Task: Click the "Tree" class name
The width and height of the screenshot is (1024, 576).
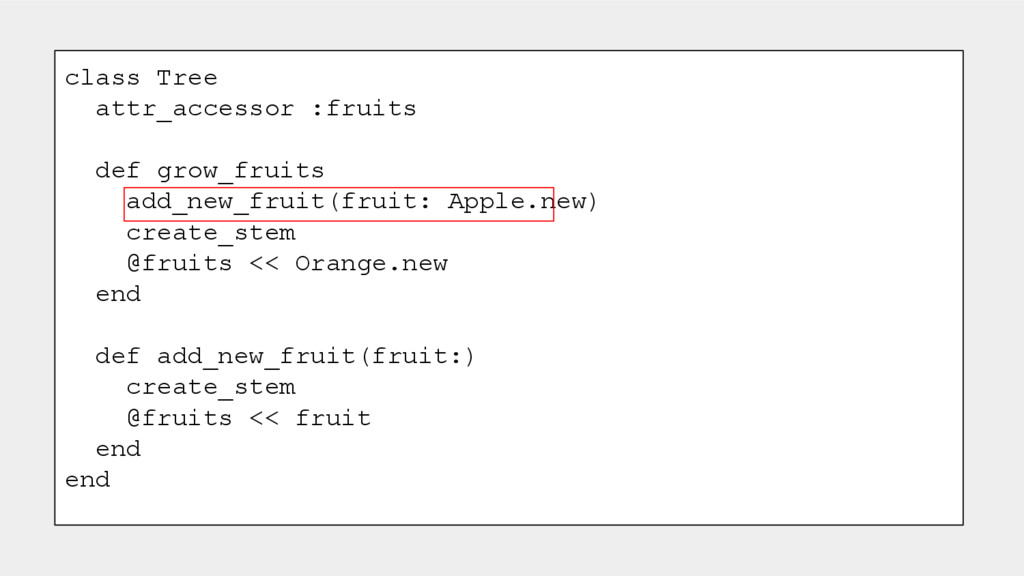Action: coord(186,78)
